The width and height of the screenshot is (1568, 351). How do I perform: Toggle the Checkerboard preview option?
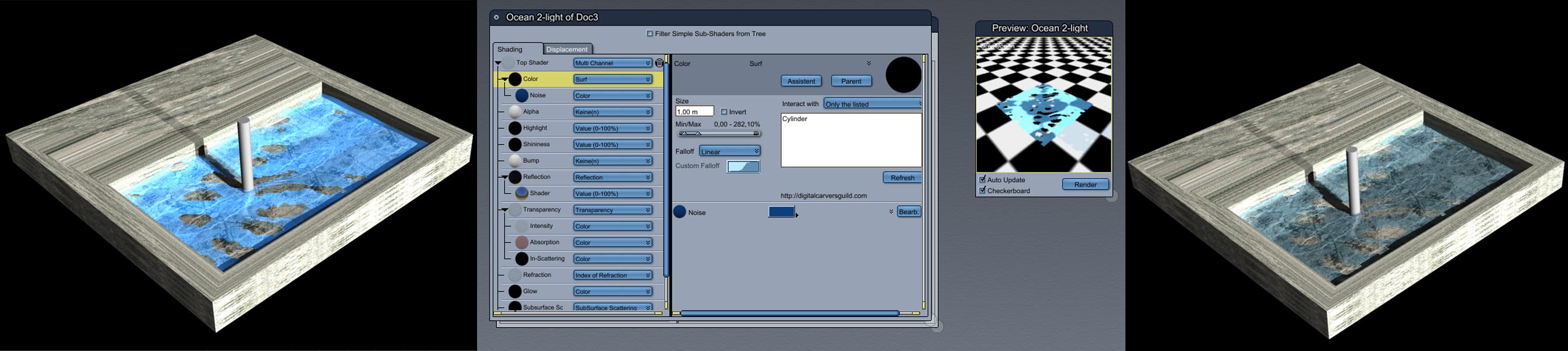(982, 191)
